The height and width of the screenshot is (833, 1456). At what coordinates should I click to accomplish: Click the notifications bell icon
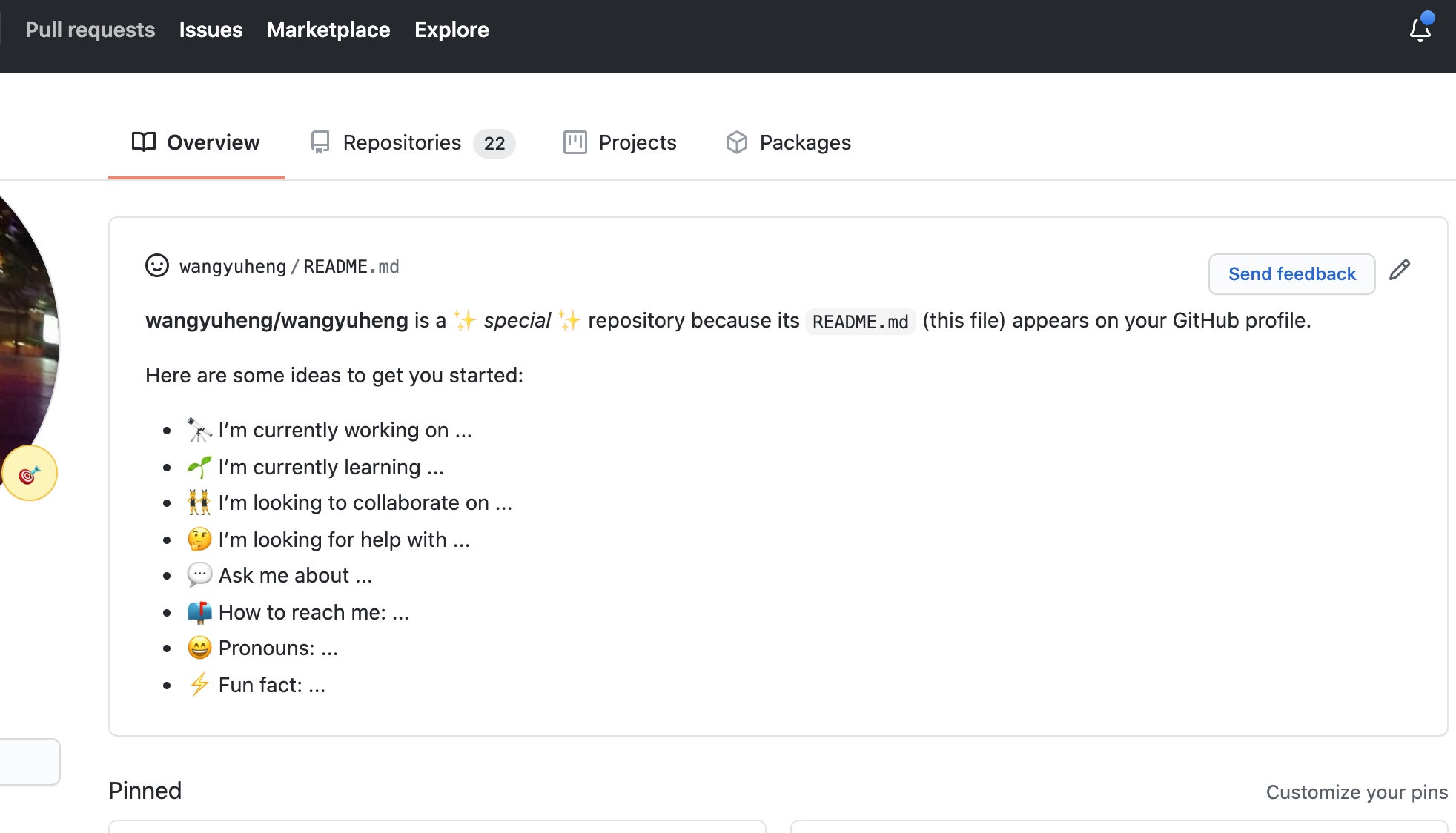(x=1420, y=30)
